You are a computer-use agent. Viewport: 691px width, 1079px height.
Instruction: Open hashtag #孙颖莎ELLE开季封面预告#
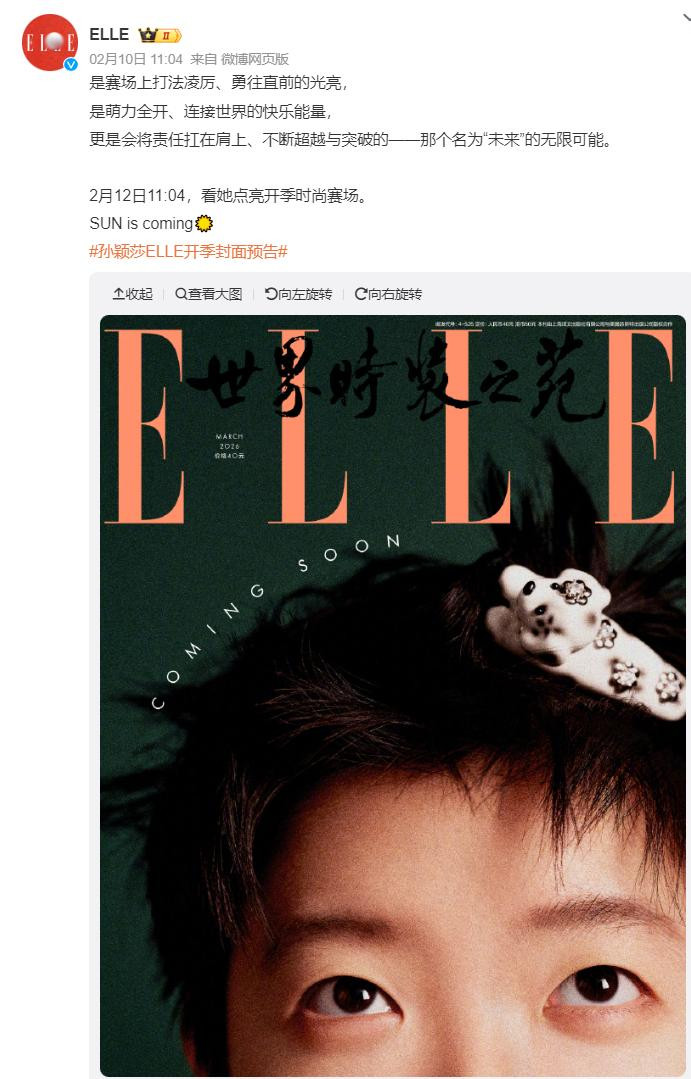[x=188, y=252]
